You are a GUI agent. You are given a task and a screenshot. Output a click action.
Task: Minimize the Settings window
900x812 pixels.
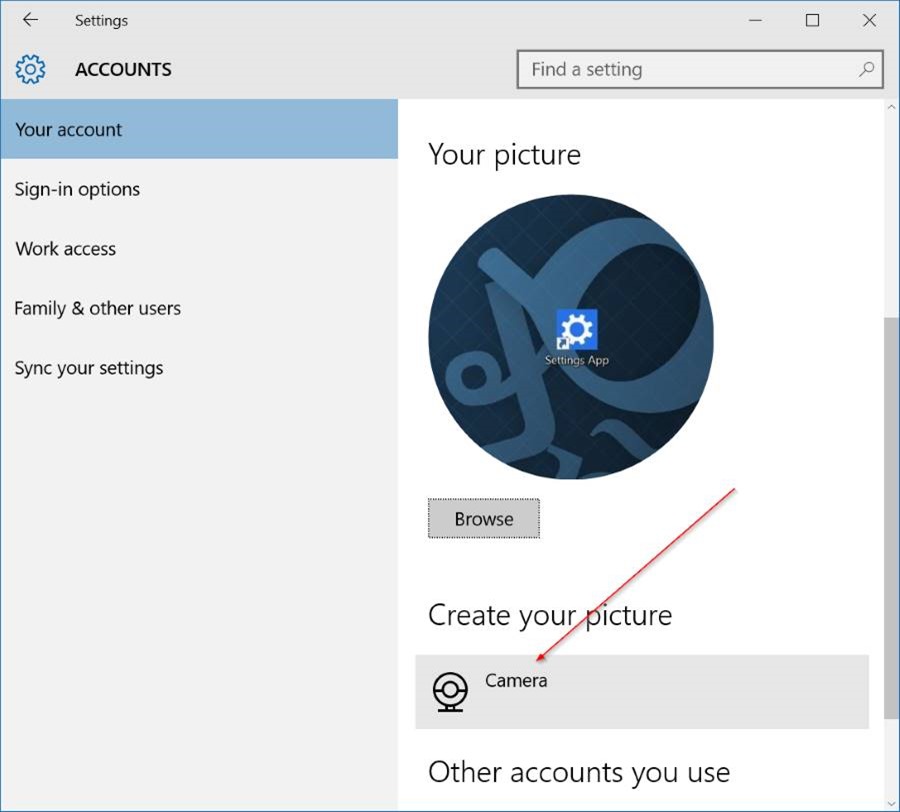[757, 20]
